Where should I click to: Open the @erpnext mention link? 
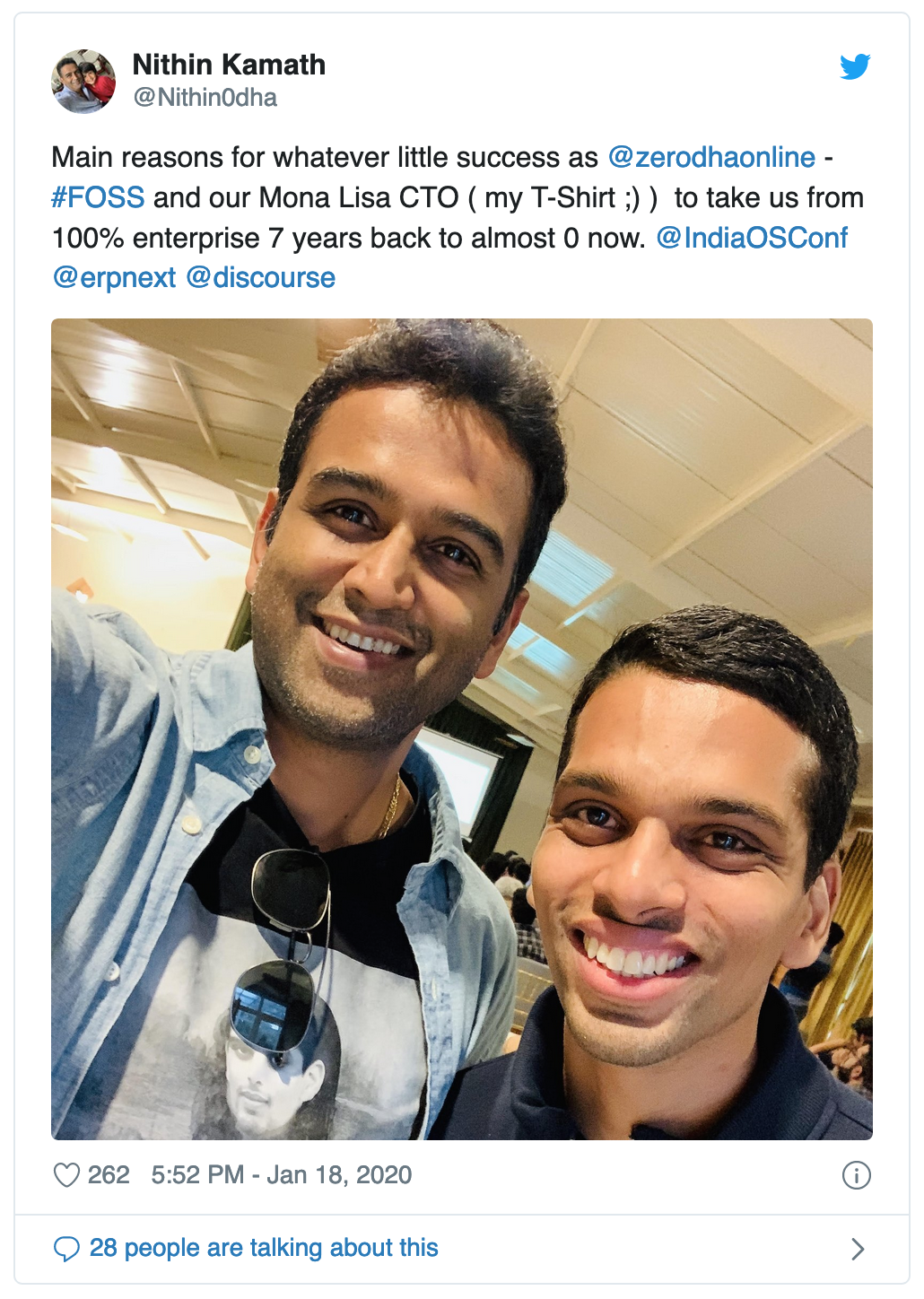click(x=114, y=278)
